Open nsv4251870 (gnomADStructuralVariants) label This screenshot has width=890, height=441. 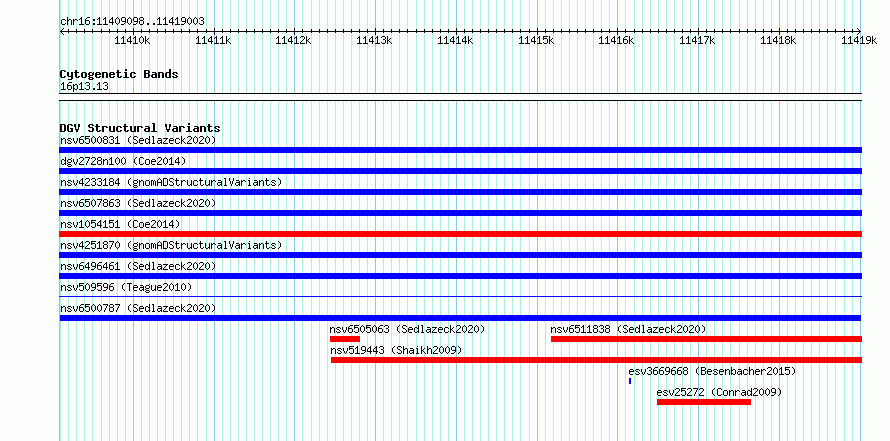tap(171, 245)
